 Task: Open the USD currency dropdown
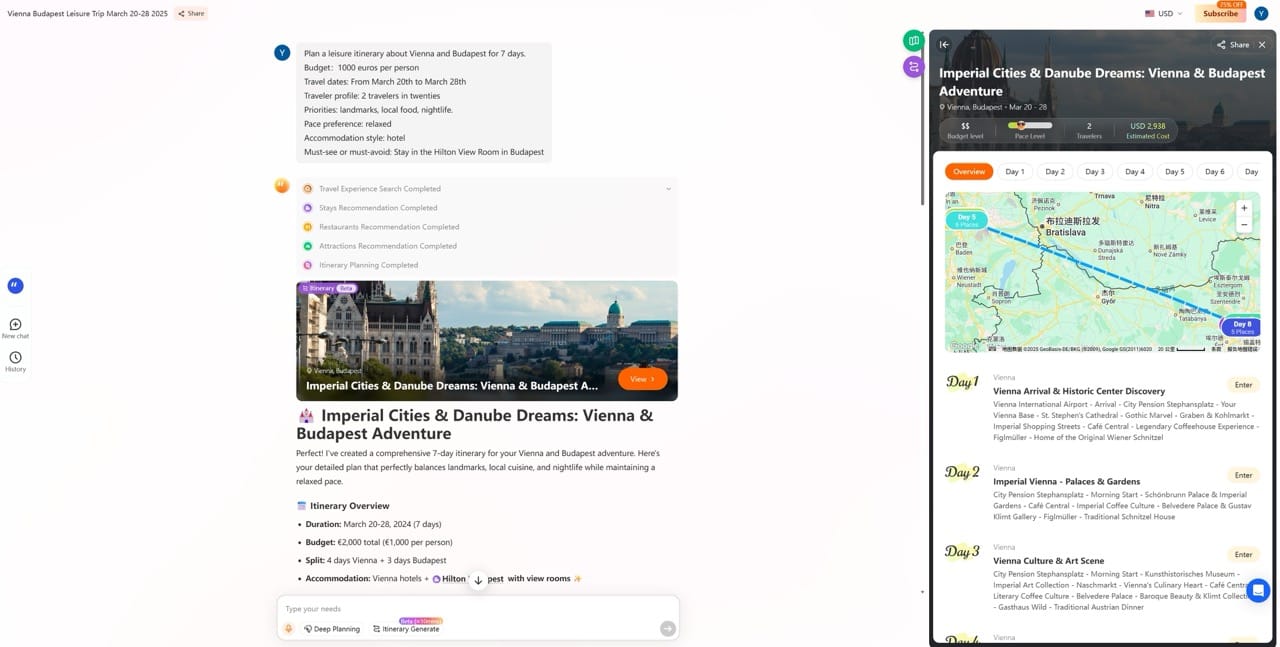(x=1164, y=14)
